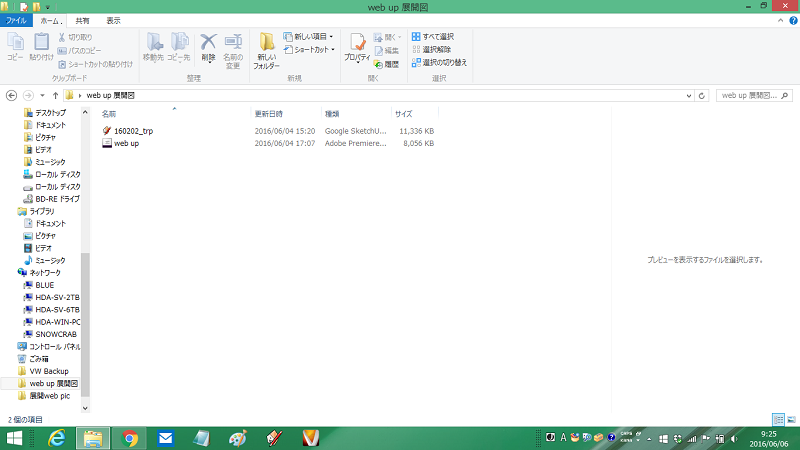Click the search box for web up 展開図
Viewport: 800px width, 450px height.
click(752, 95)
